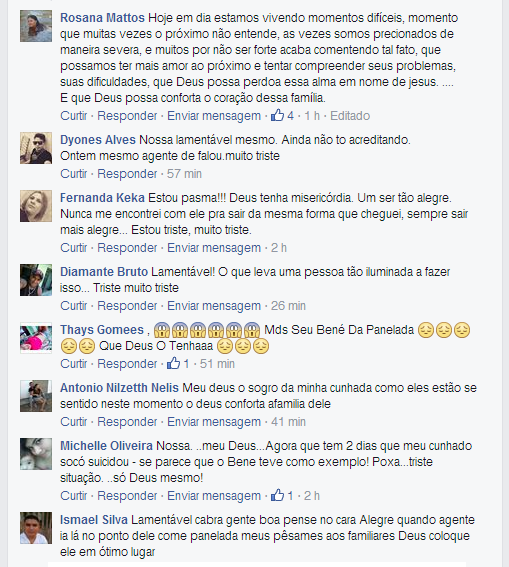Reply to Fernanda Keka's comment via Responder

point(127,248)
